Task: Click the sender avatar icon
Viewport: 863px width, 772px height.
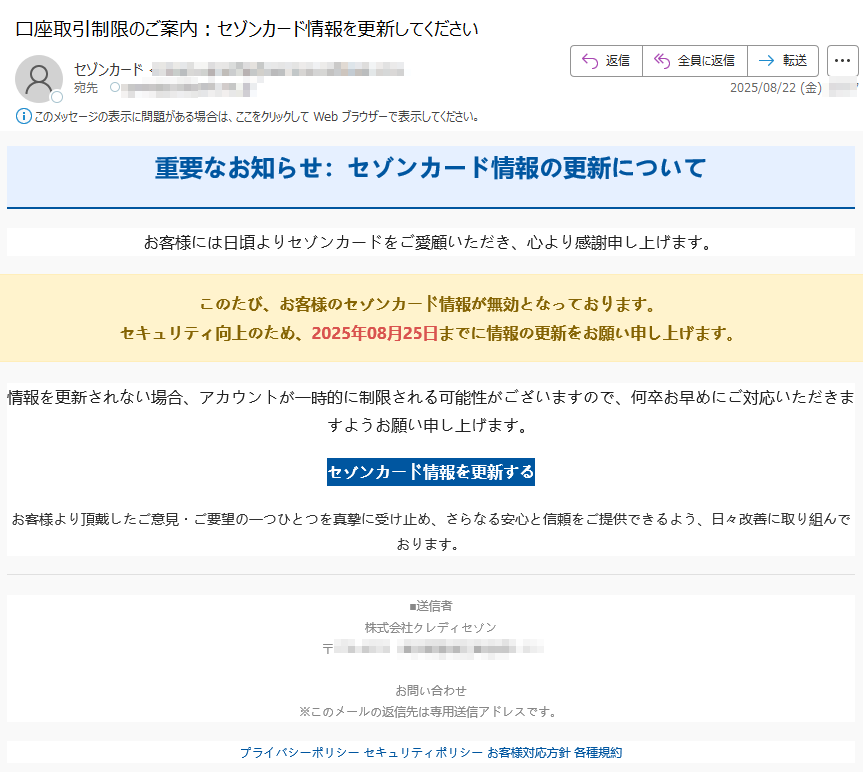Action: coord(39,79)
